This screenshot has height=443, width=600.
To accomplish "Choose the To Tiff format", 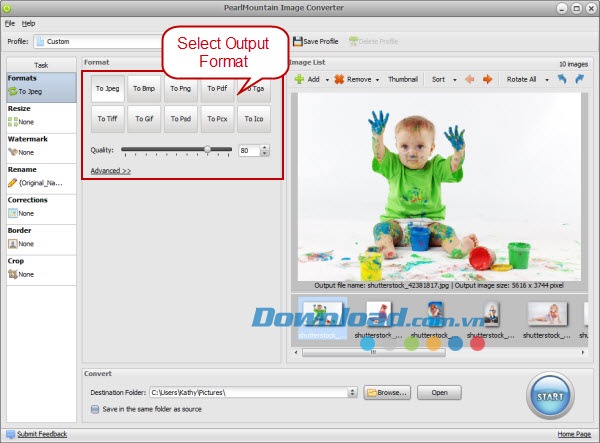I will (x=108, y=119).
